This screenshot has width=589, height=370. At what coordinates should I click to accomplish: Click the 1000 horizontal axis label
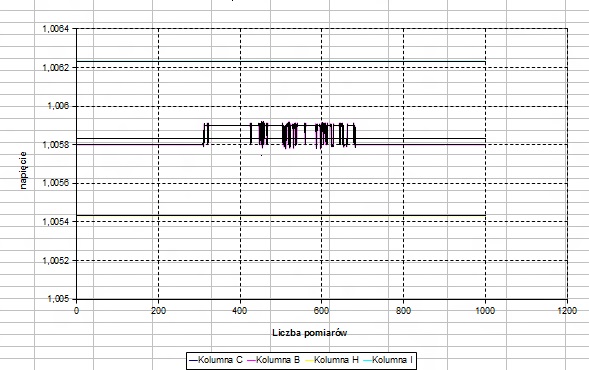point(485,311)
